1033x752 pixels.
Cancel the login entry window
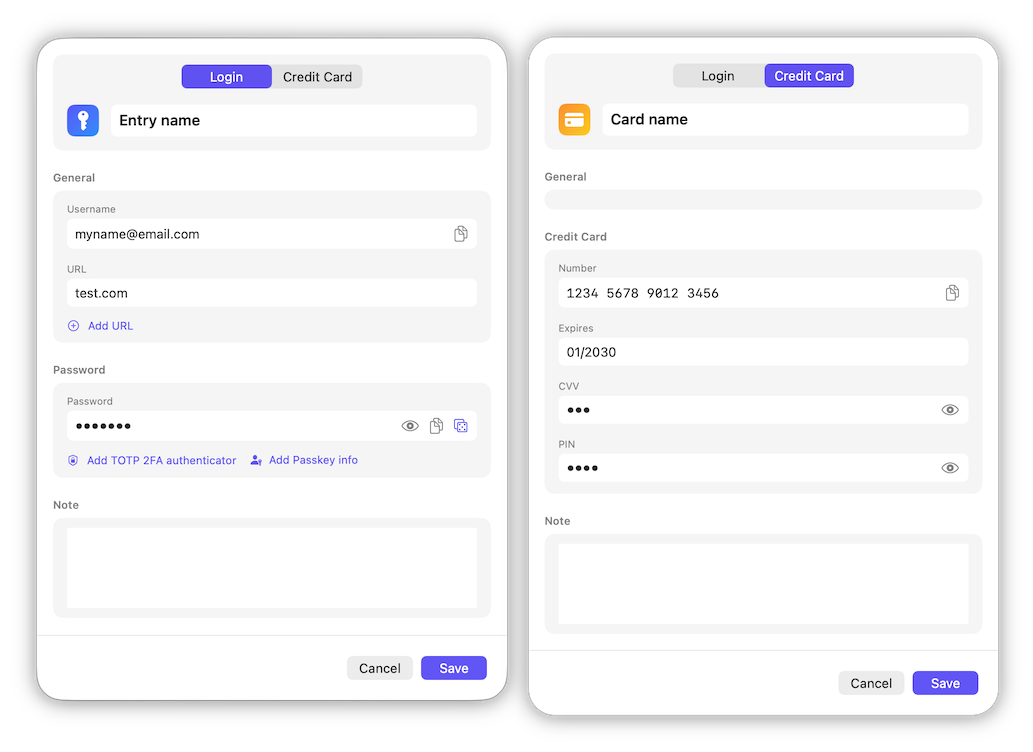coord(380,668)
